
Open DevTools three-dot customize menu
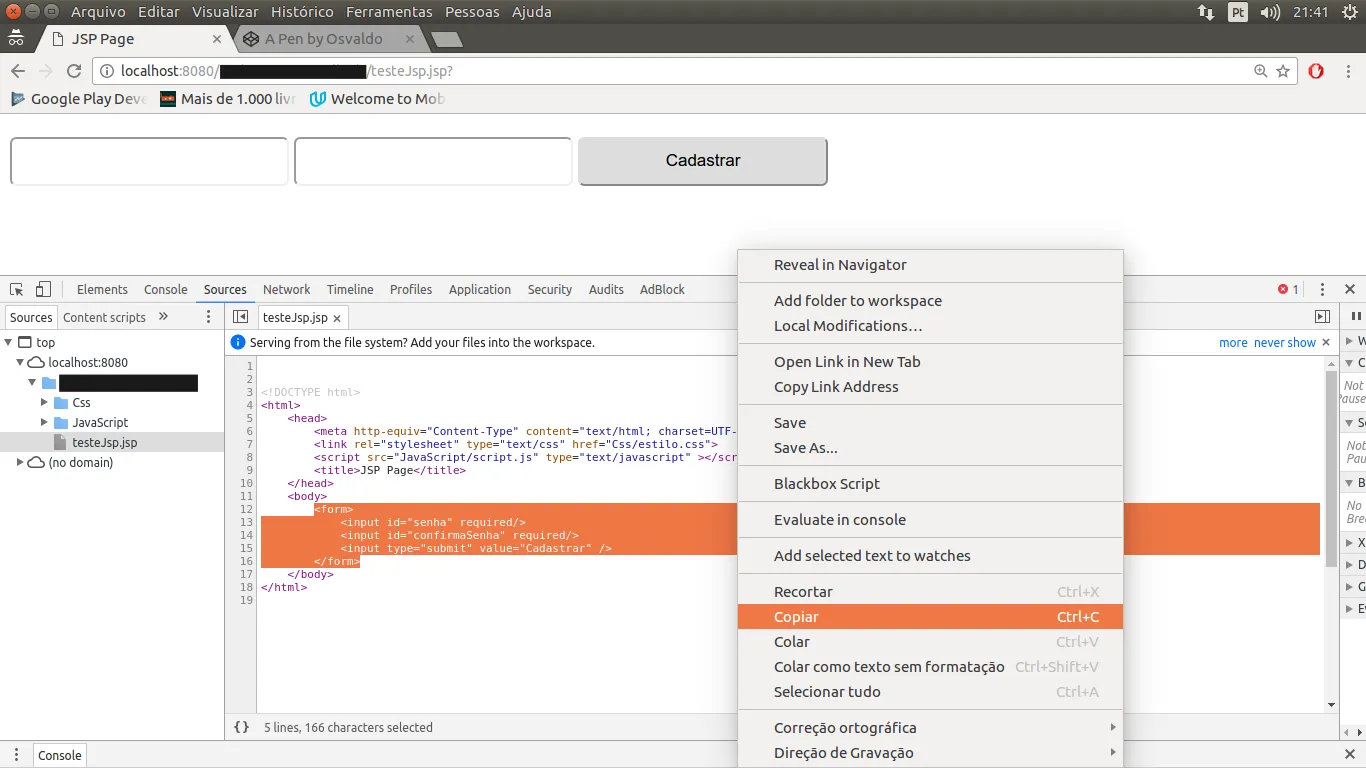tap(1323, 289)
